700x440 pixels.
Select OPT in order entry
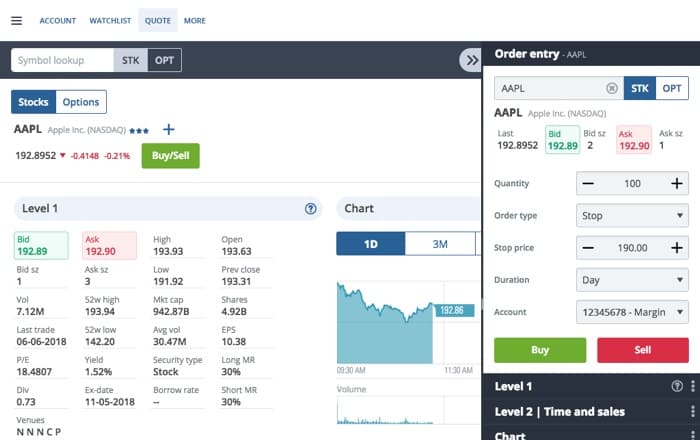[671, 88]
